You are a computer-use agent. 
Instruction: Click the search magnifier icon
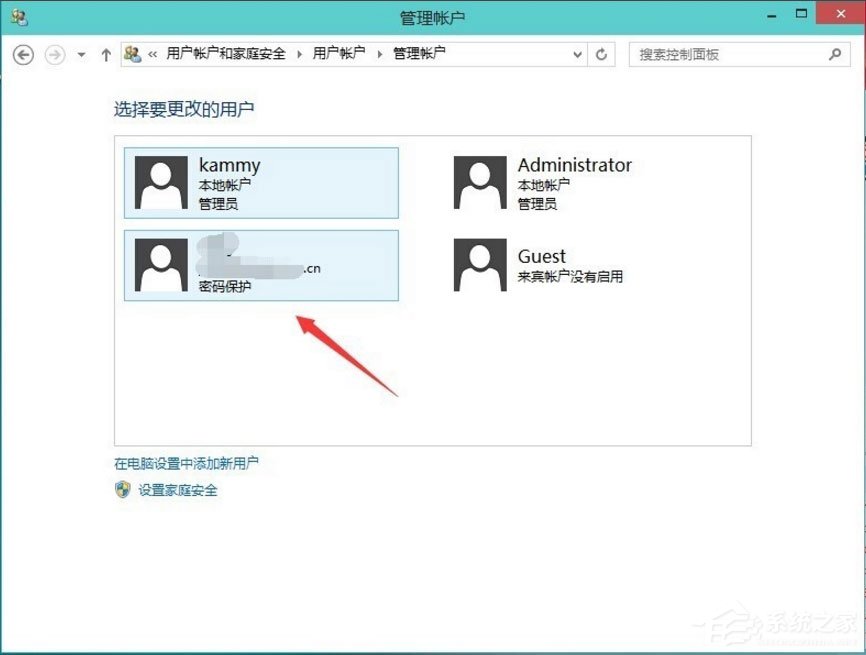834,54
